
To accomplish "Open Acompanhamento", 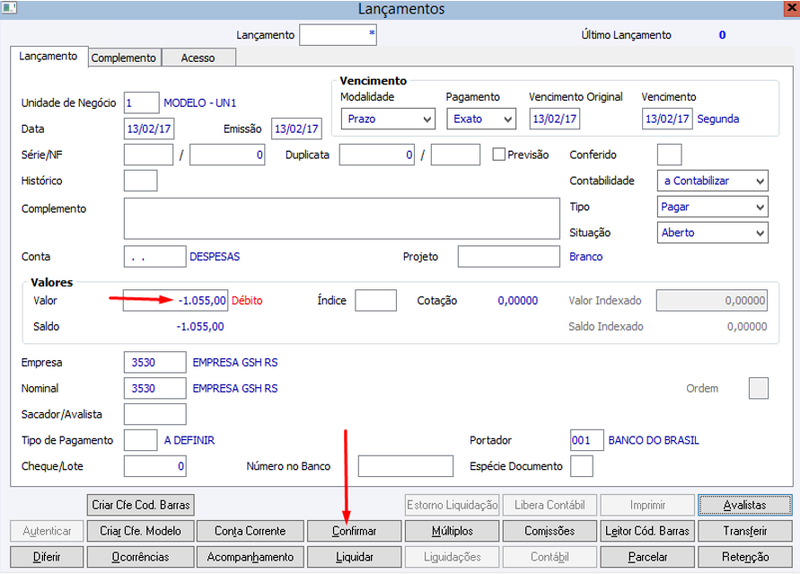I will click(250, 557).
